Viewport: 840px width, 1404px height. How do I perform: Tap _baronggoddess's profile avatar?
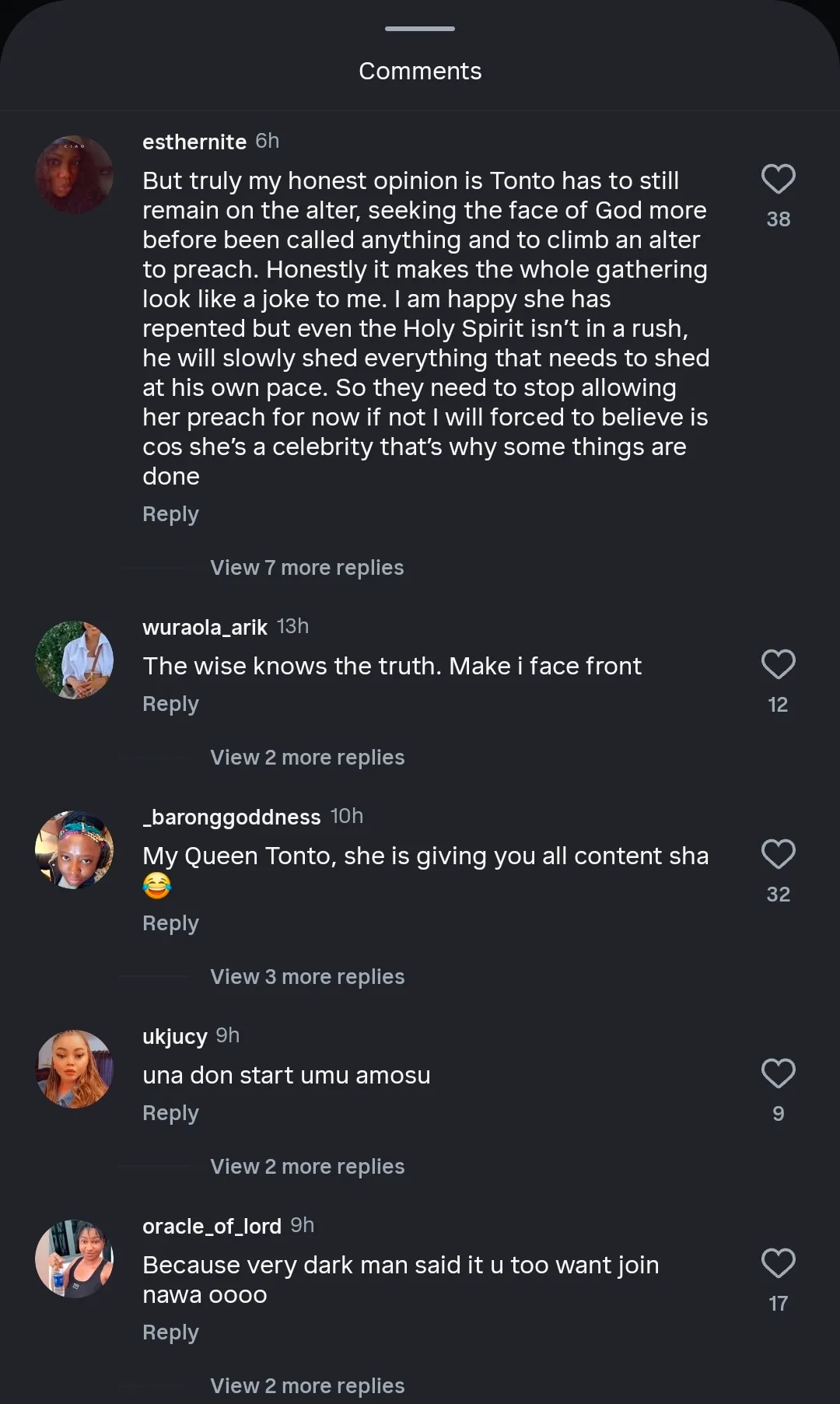75,850
